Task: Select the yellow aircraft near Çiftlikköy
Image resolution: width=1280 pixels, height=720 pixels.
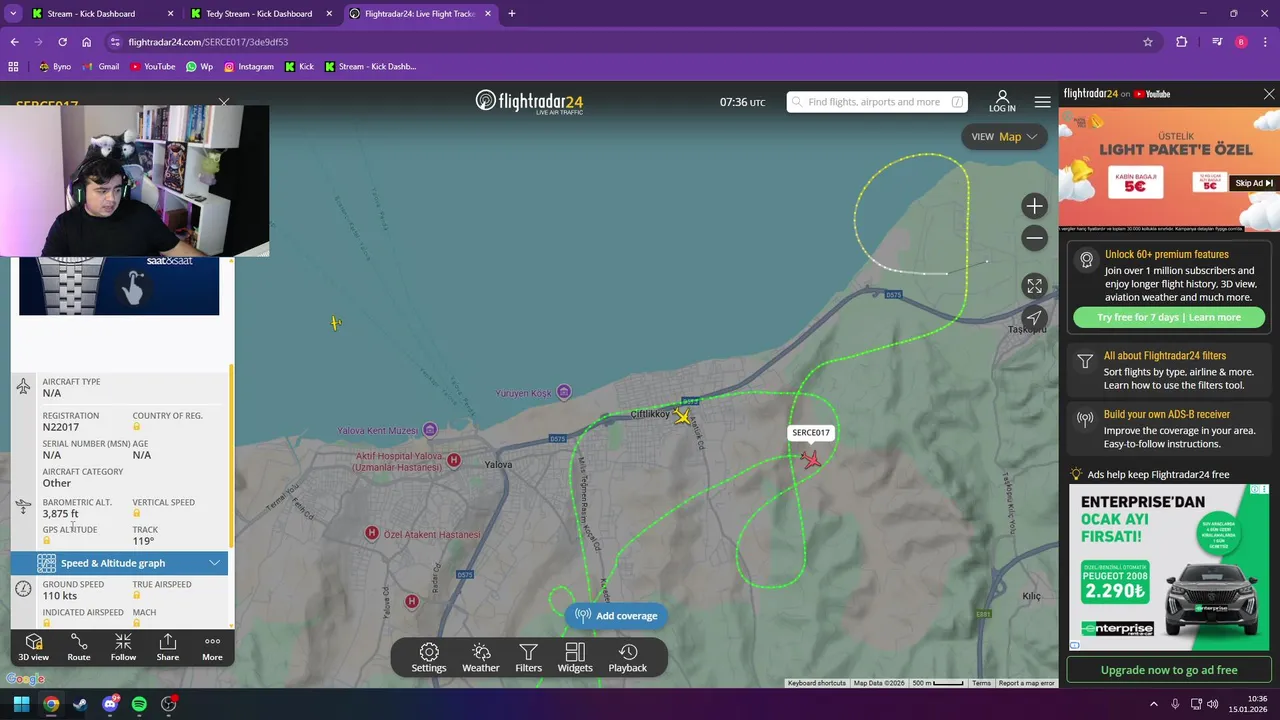Action: 683,416
